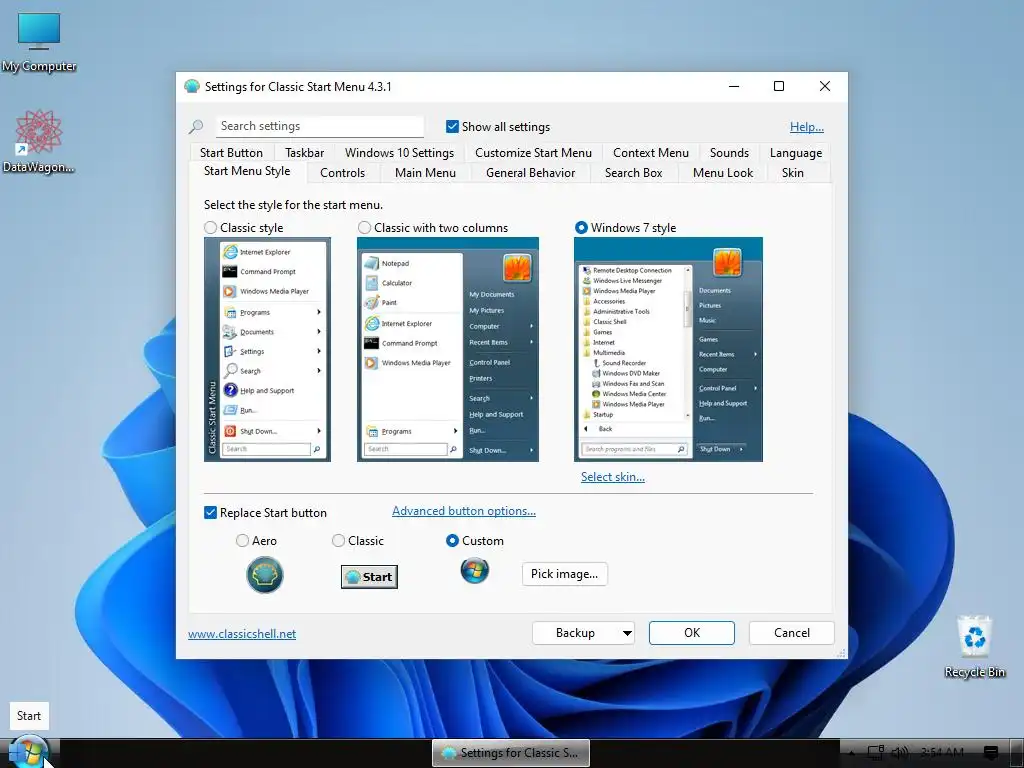Screen dimensions: 1024x768
Task: Select Classic with two columns radio button
Action: pos(364,227)
